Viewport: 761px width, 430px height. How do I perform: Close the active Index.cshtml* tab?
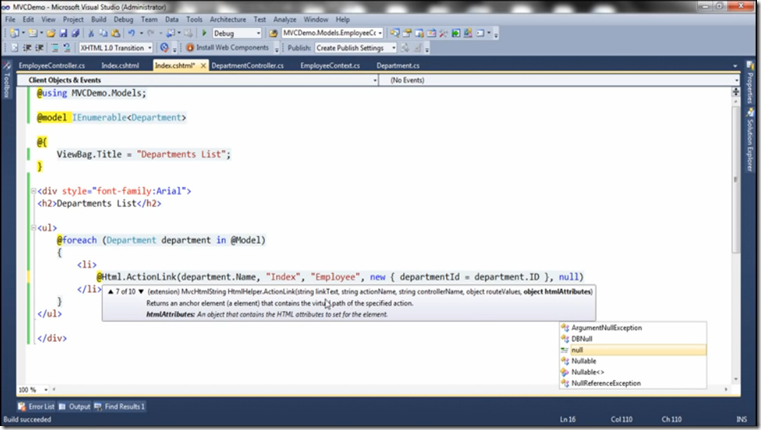click(203, 66)
